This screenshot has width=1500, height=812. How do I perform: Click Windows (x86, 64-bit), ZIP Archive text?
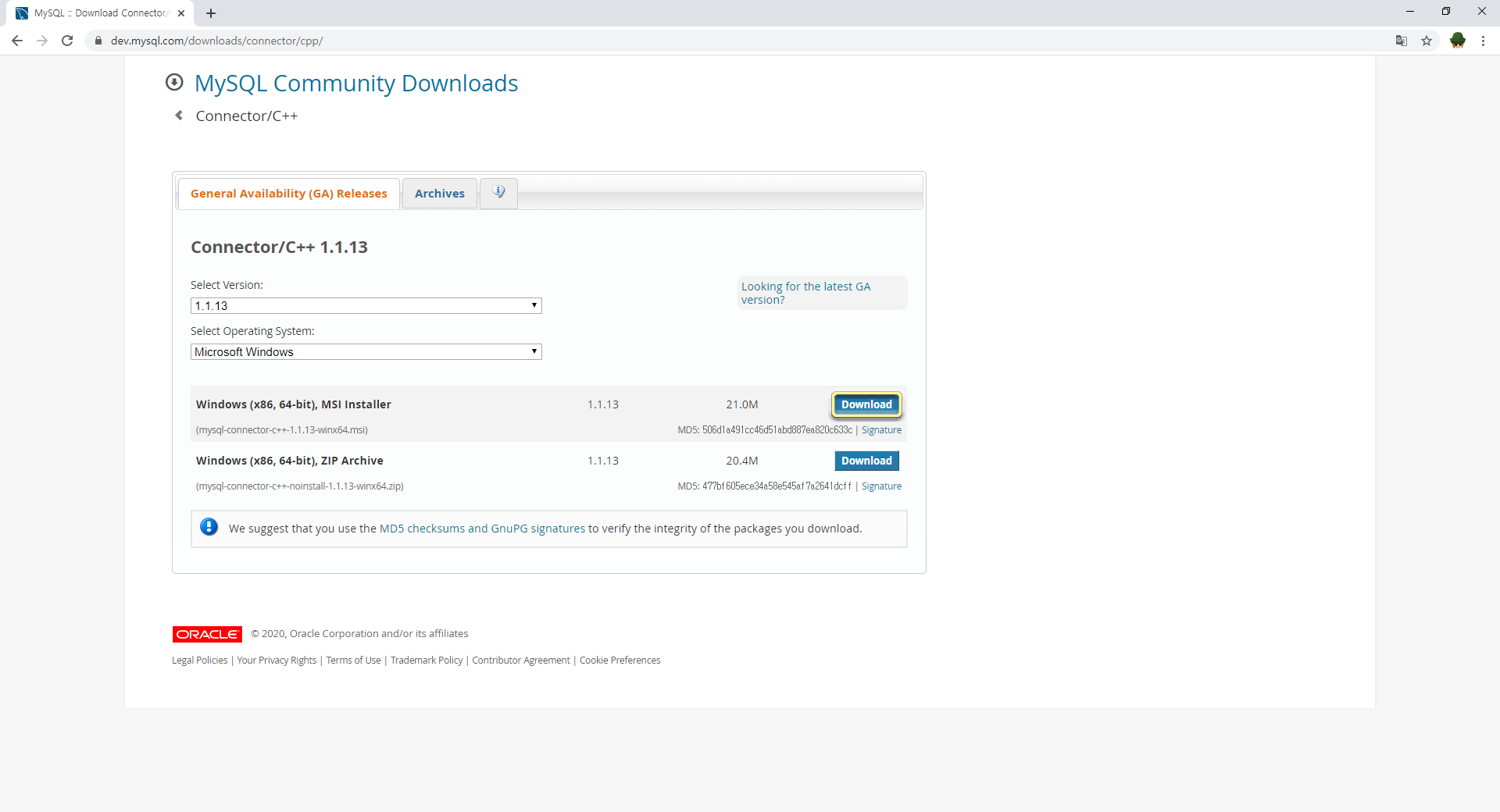[290, 461]
